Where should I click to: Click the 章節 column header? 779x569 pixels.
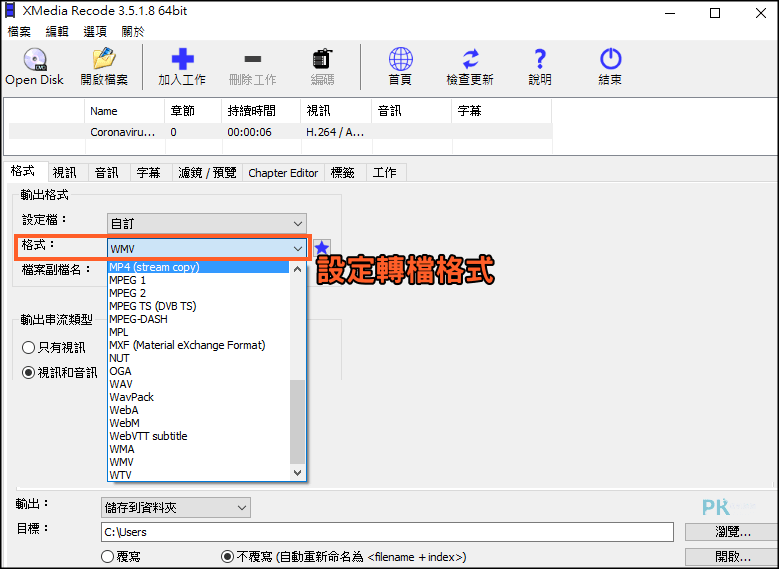[x=193, y=111]
